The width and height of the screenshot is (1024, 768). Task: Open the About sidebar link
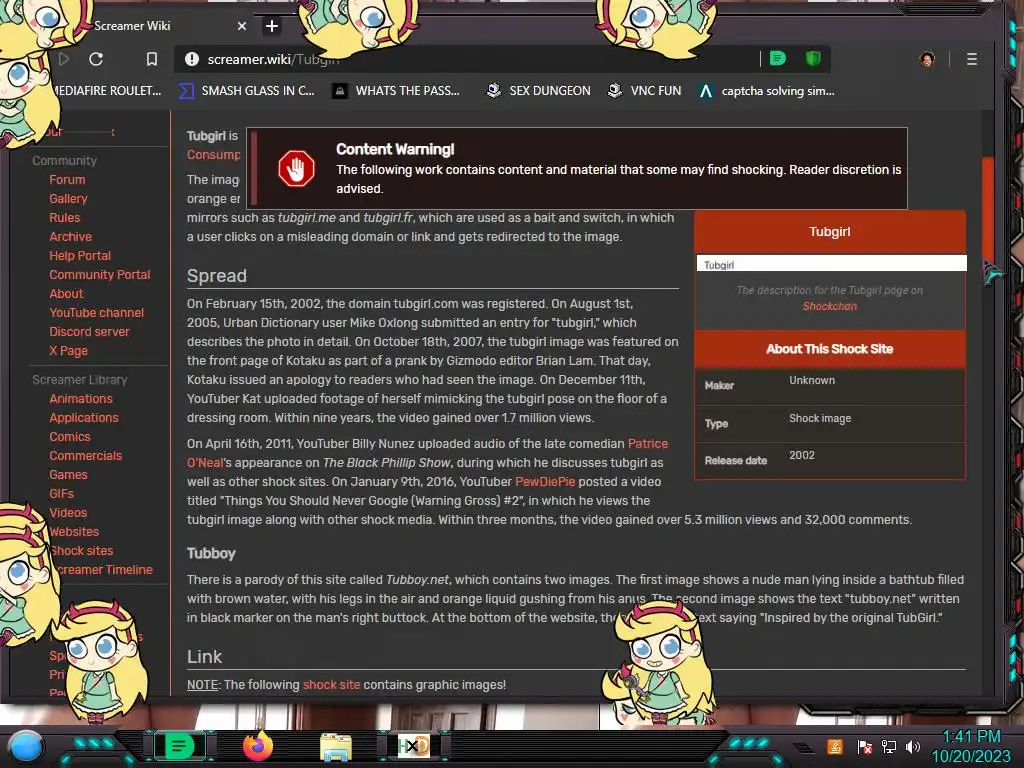[66, 293]
